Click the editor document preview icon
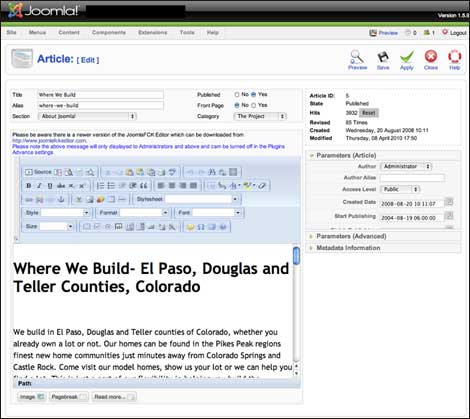 pyautogui.click(x=69, y=172)
